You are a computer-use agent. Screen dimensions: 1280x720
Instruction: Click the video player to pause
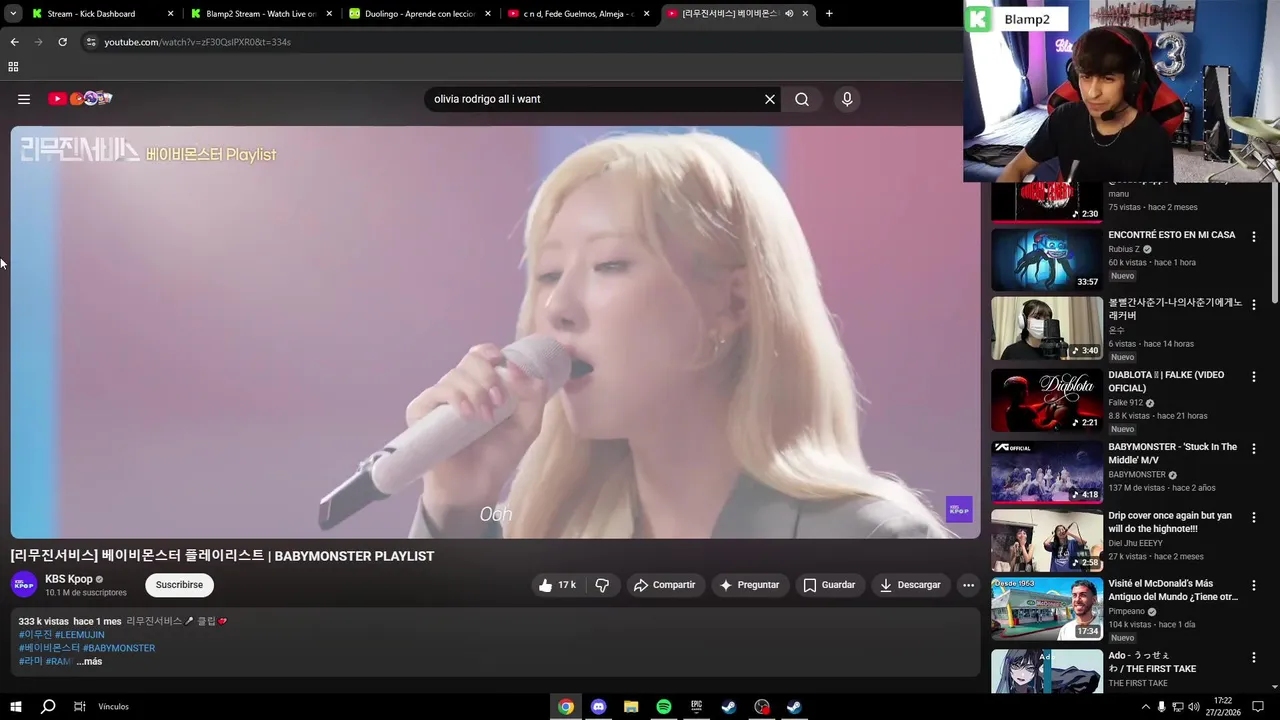(495, 332)
